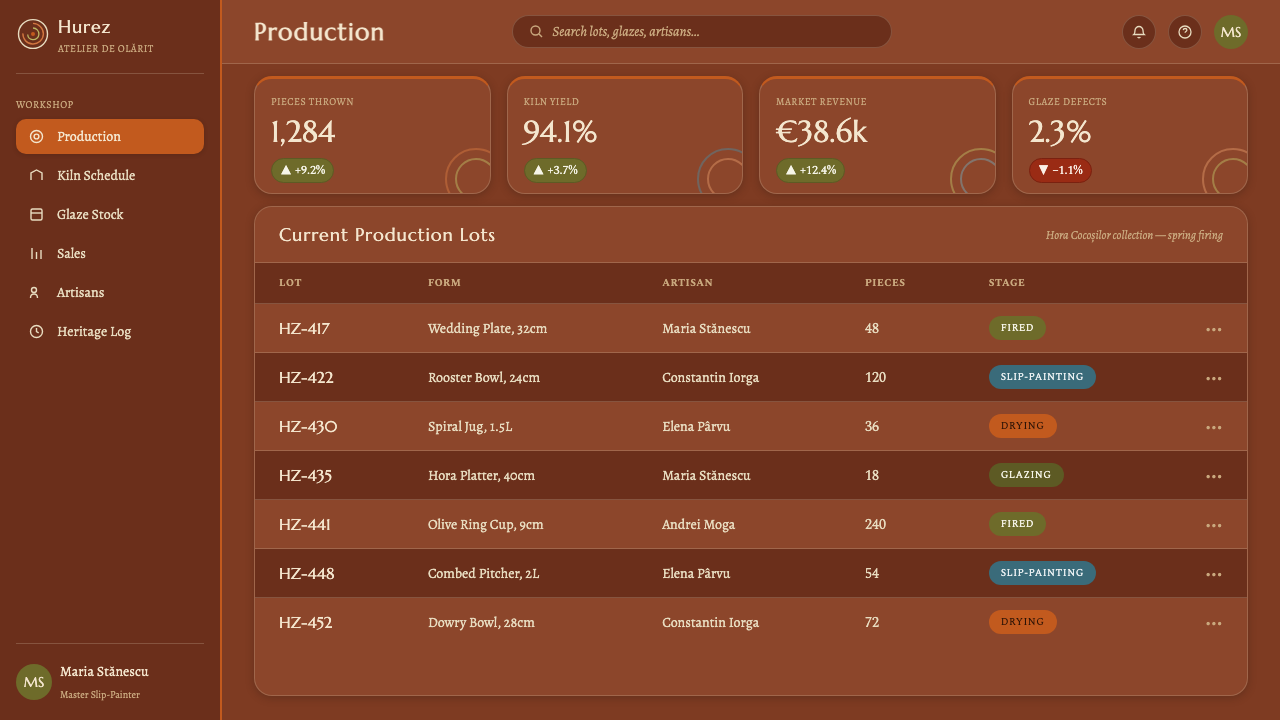Screen dimensions: 1280x720
Task: Open Kiln Schedule page
Action: (x=110, y=176)
